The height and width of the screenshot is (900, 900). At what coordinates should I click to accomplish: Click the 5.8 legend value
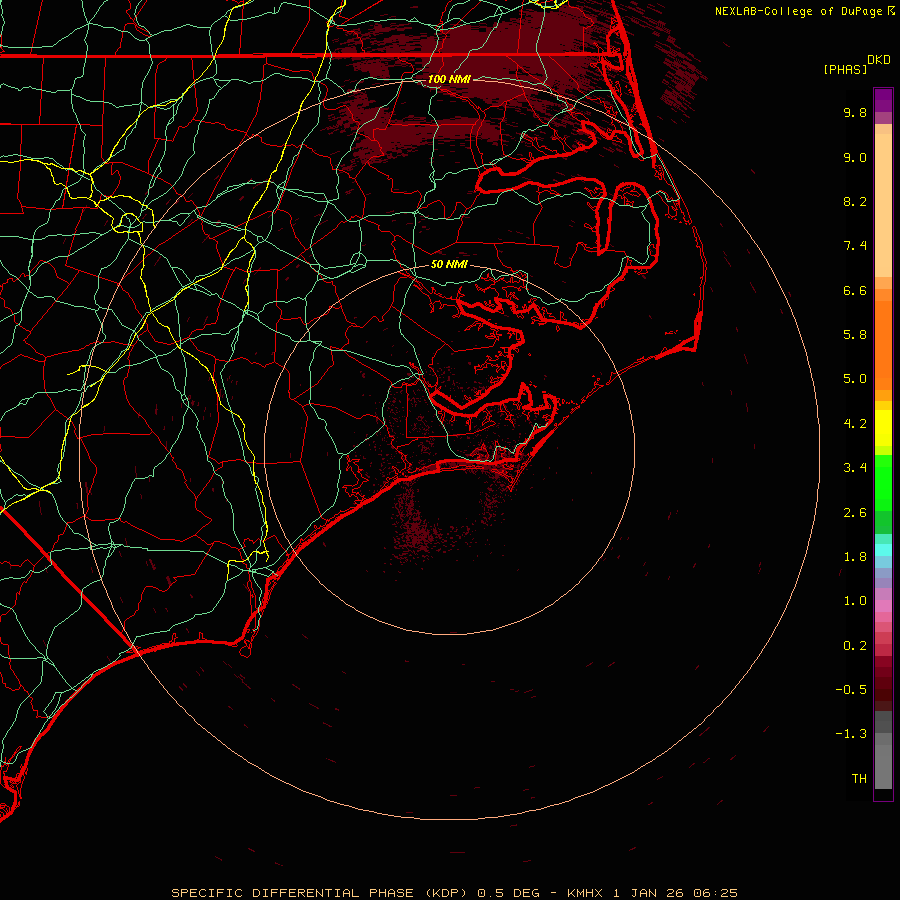click(x=855, y=335)
